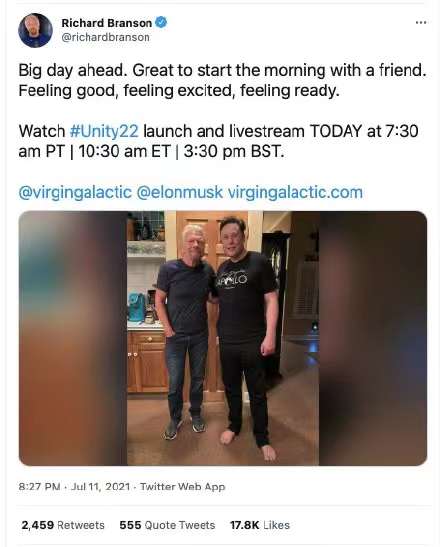The height and width of the screenshot is (547, 440).
Task: Click the Twitter Web App source label
Action: click(182, 487)
